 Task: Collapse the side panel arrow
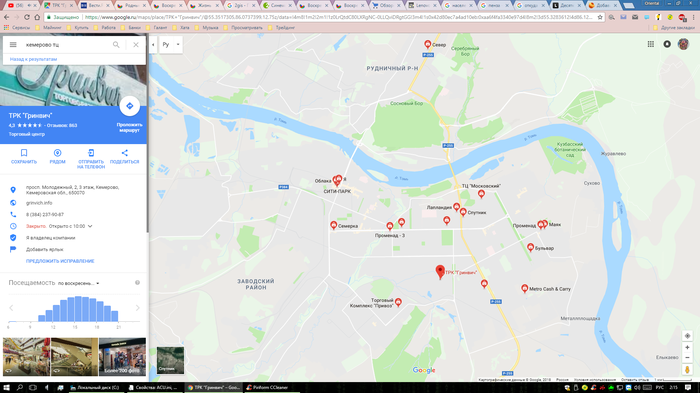tap(153, 45)
